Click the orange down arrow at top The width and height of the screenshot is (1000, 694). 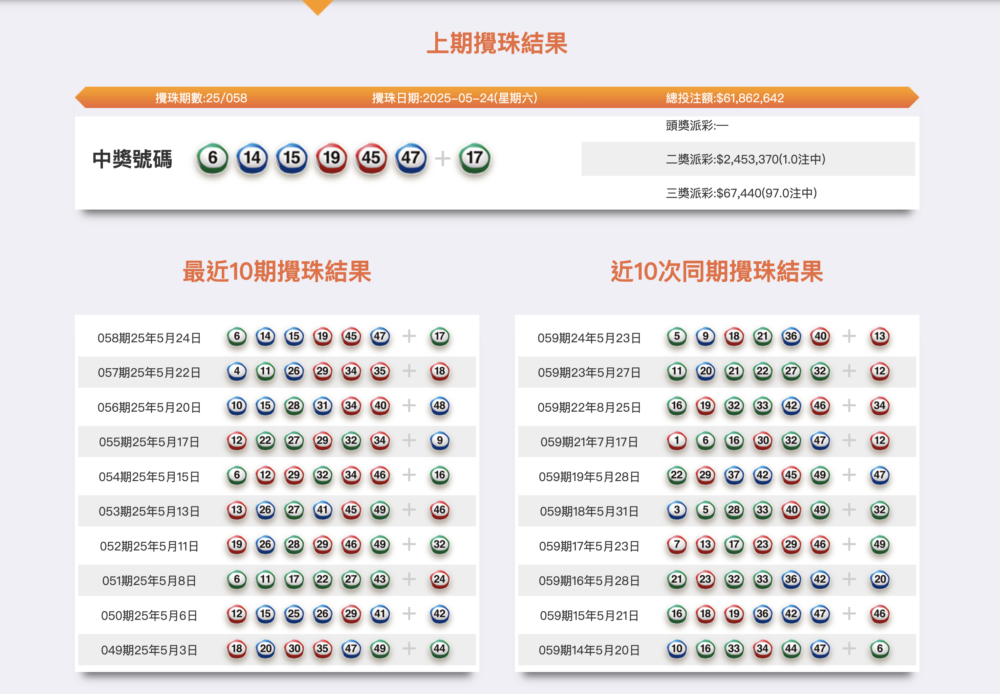(317, 7)
